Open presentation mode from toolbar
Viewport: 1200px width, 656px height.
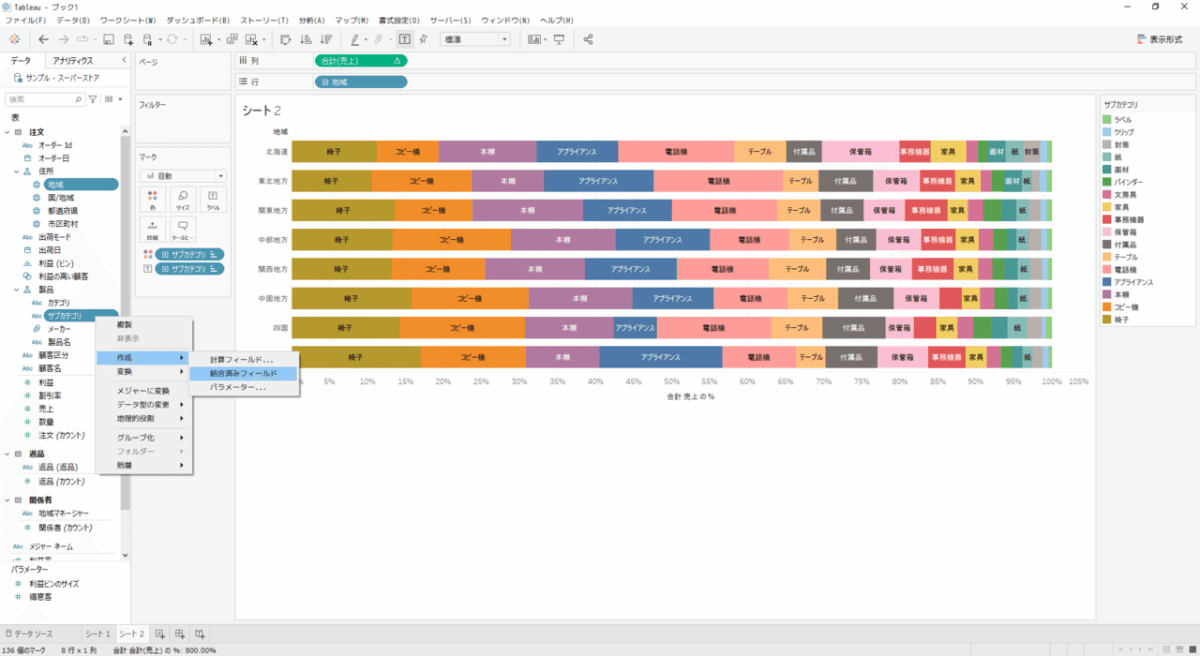pos(558,39)
